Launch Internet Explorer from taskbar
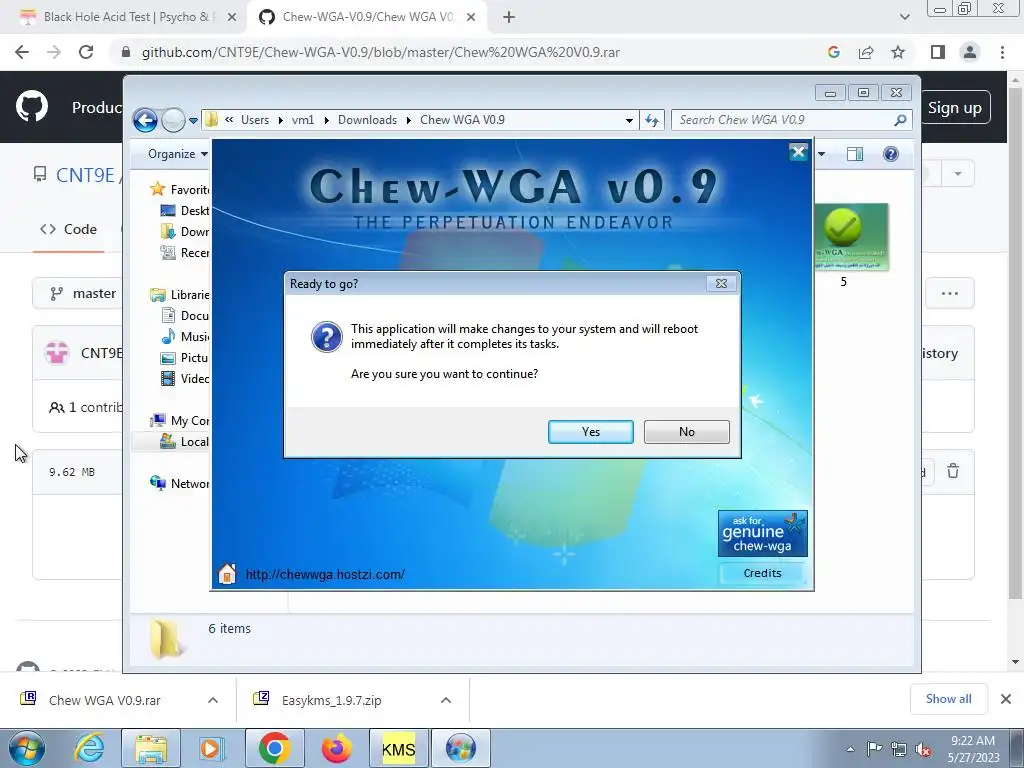Image resolution: width=1024 pixels, height=768 pixels. click(89, 748)
